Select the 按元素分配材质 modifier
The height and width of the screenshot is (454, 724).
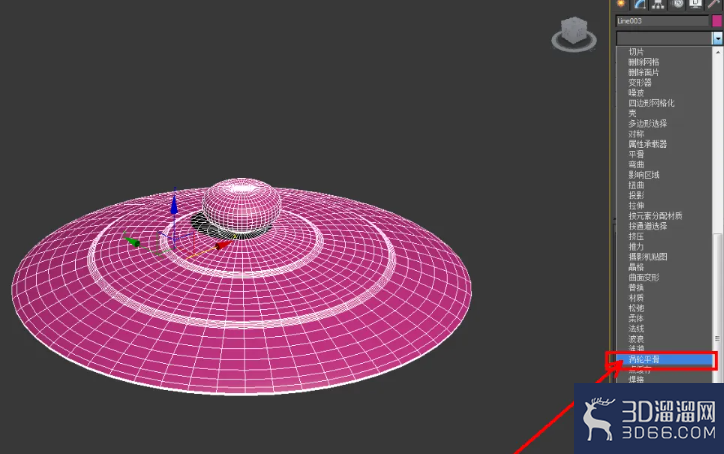click(655, 216)
